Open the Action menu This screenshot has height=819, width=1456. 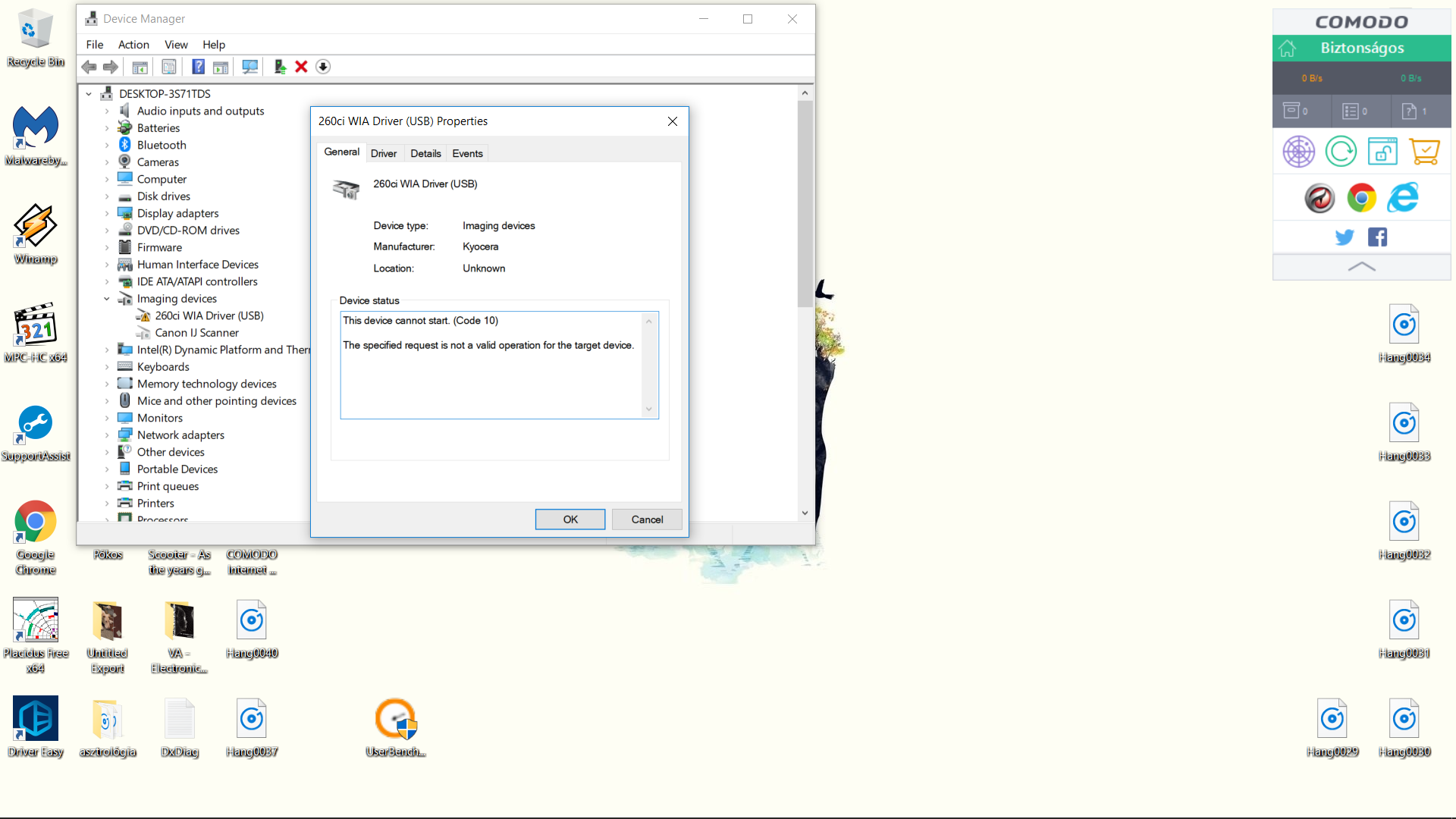pyautogui.click(x=133, y=45)
